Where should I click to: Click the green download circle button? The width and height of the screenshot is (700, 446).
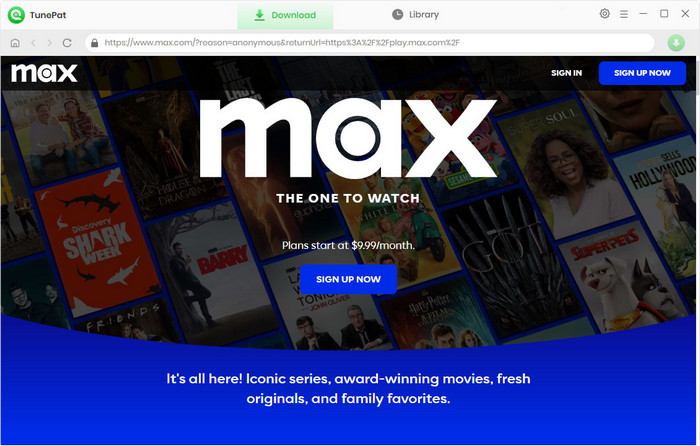[x=676, y=43]
